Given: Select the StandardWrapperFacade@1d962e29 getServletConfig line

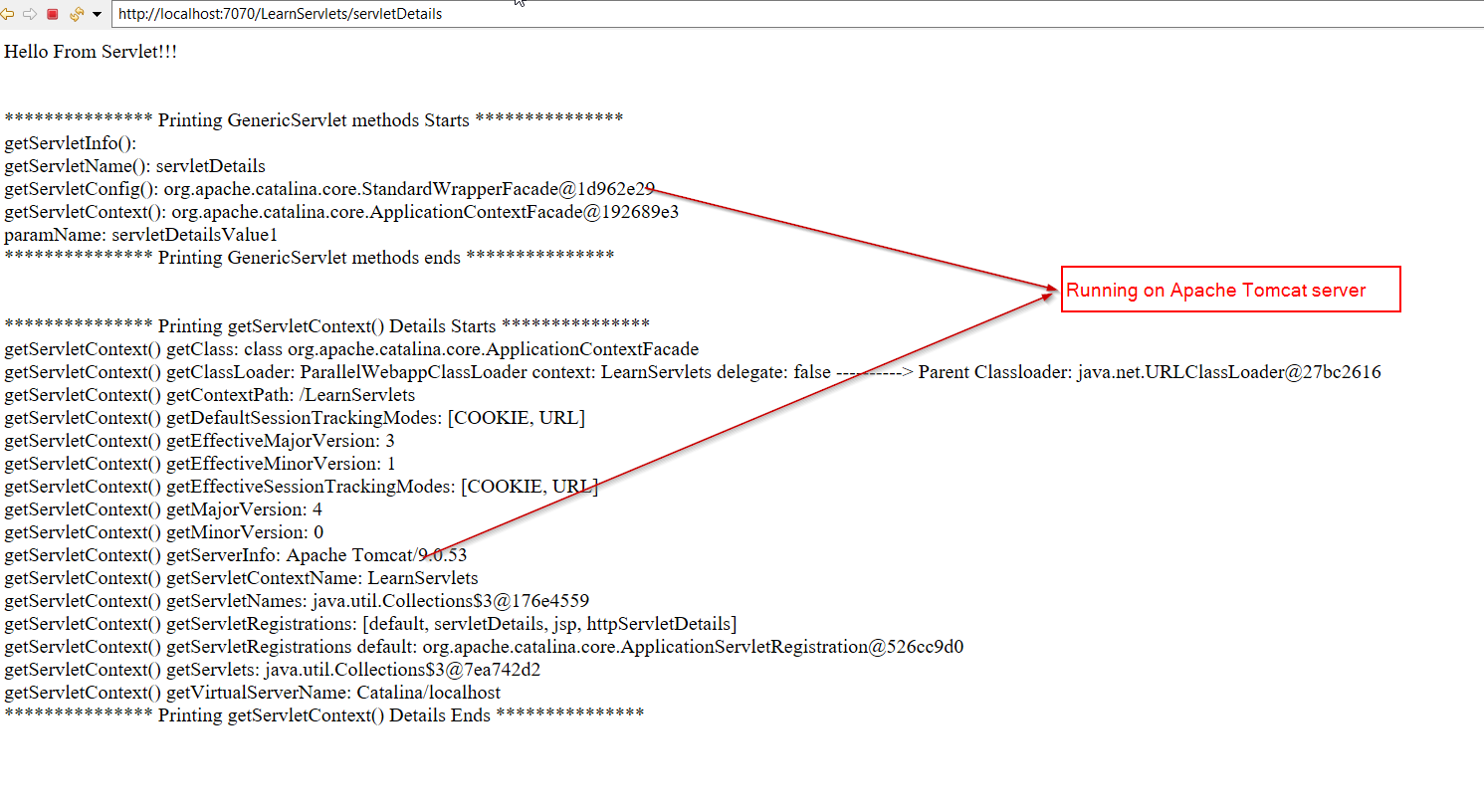Looking at the screenshot, I should click(329, 189).
